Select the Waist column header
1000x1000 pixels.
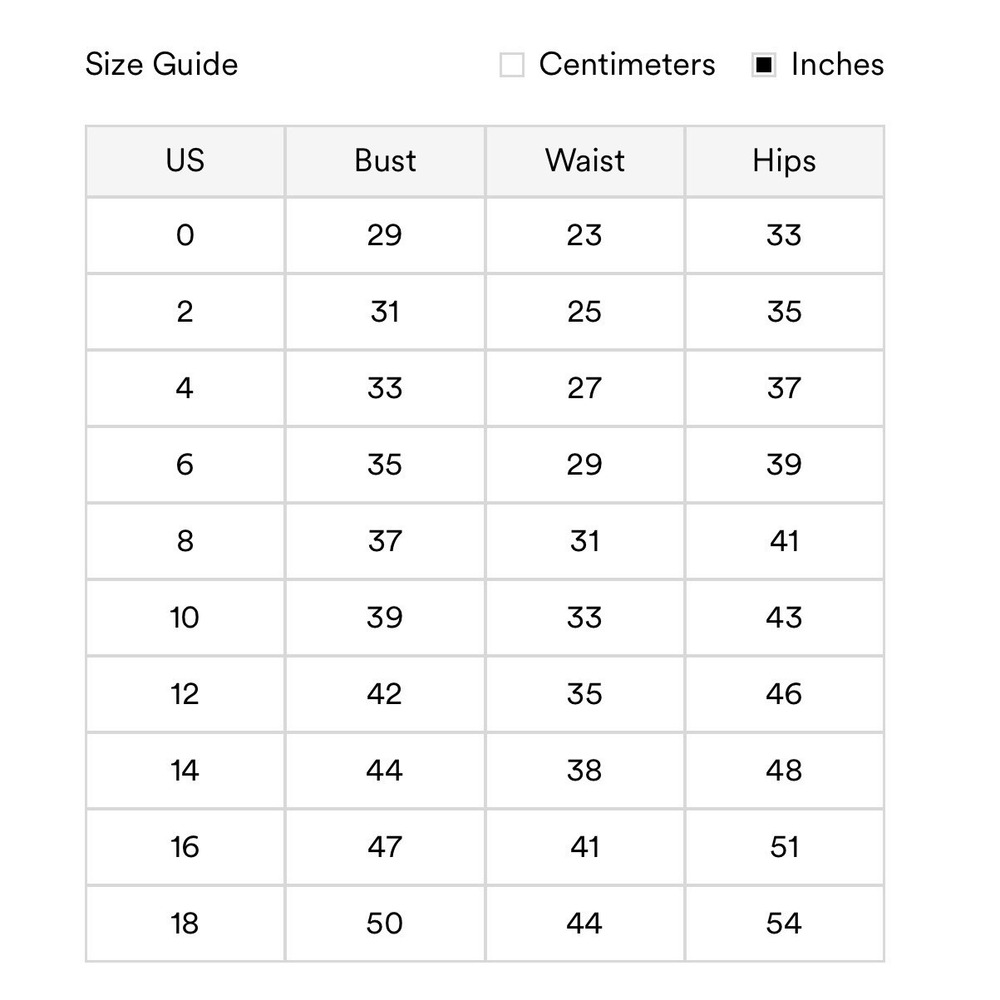click(585, 161)
